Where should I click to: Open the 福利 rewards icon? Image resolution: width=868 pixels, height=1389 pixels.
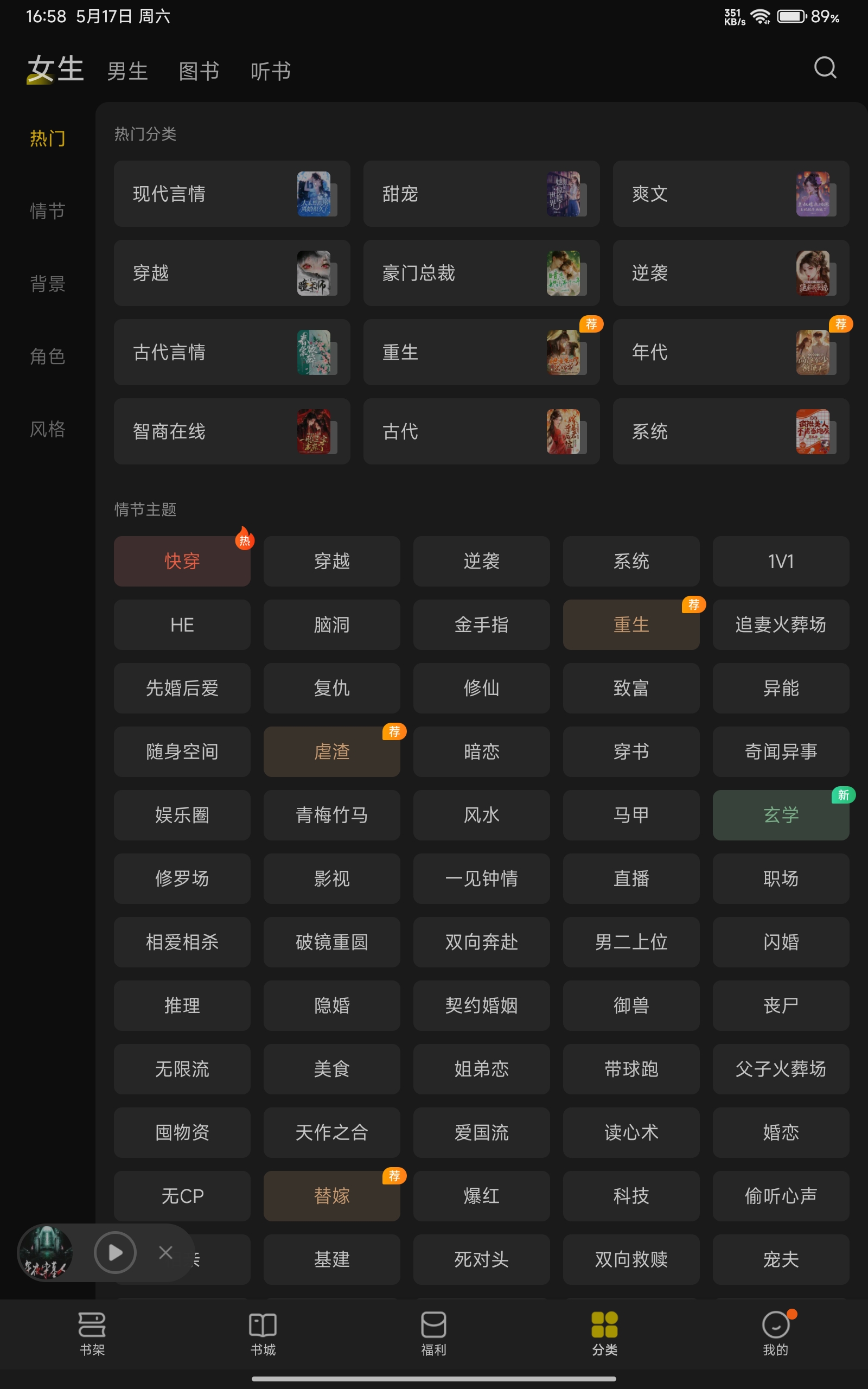pos(433,1325)
